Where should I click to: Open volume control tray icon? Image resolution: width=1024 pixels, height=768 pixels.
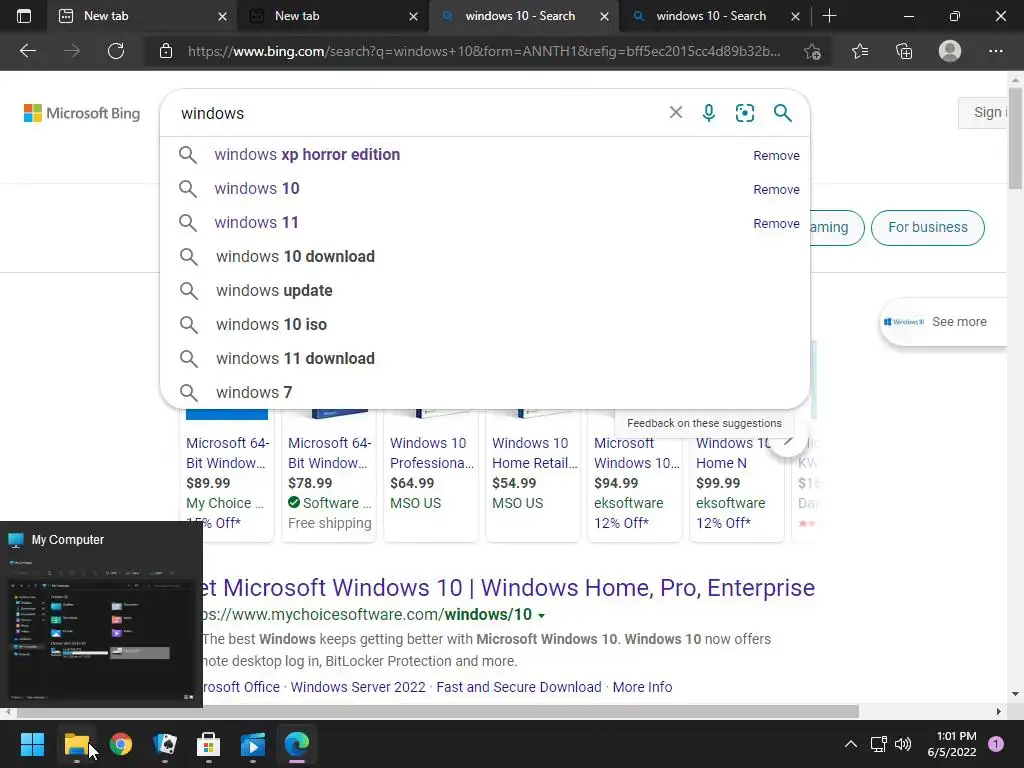tap(903, 744)
